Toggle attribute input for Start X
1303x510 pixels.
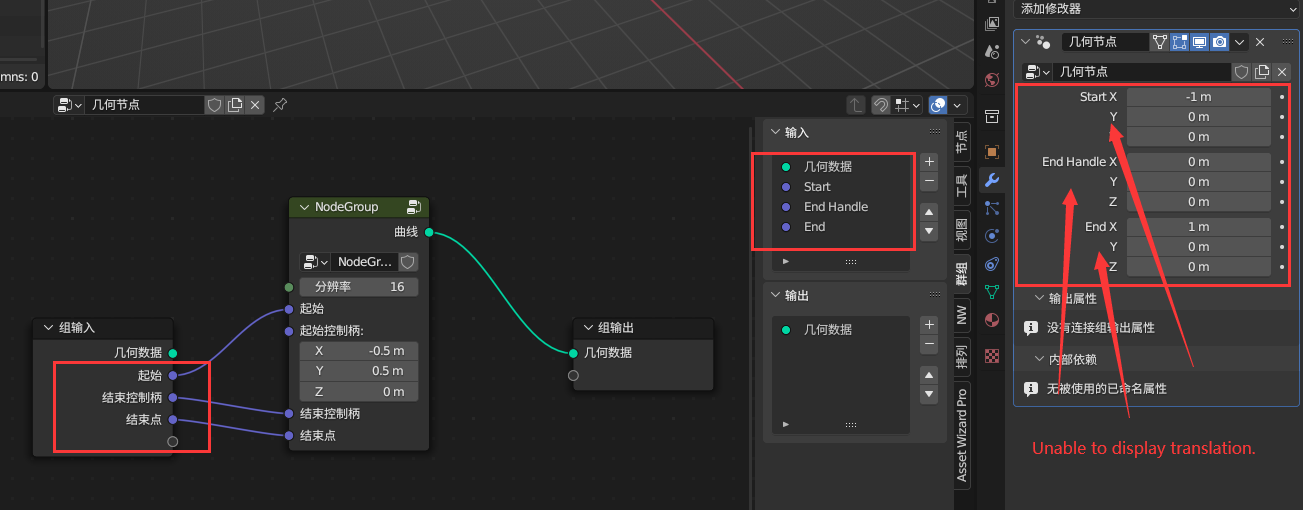1282,97
